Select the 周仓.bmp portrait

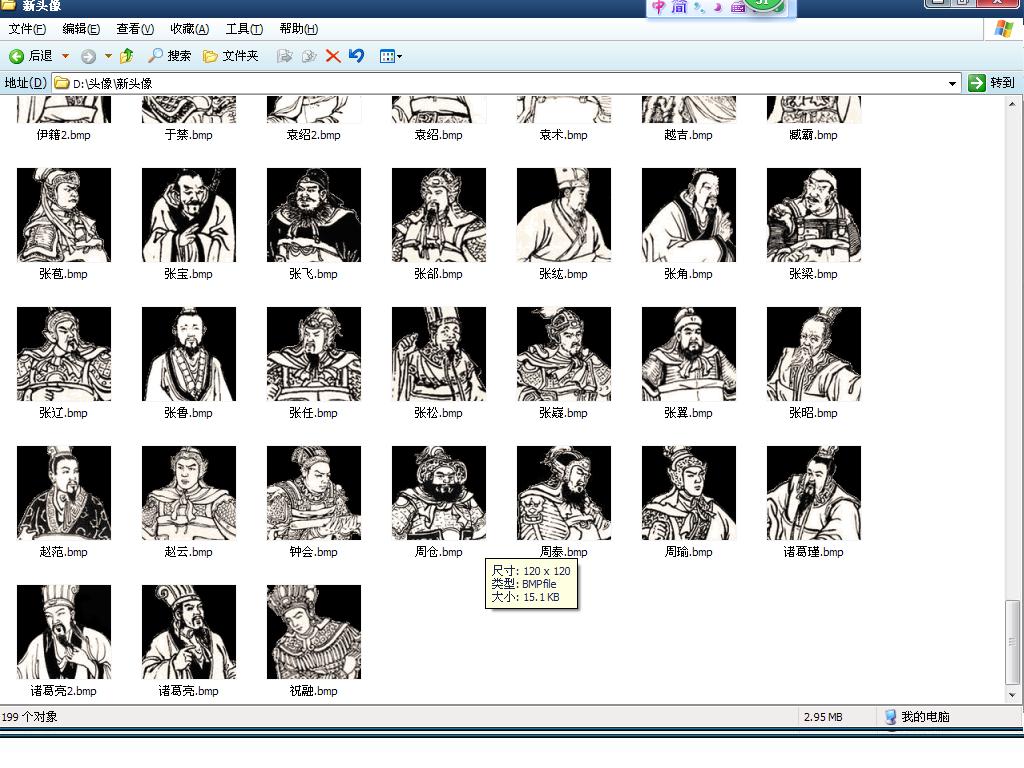pos(439,493)
